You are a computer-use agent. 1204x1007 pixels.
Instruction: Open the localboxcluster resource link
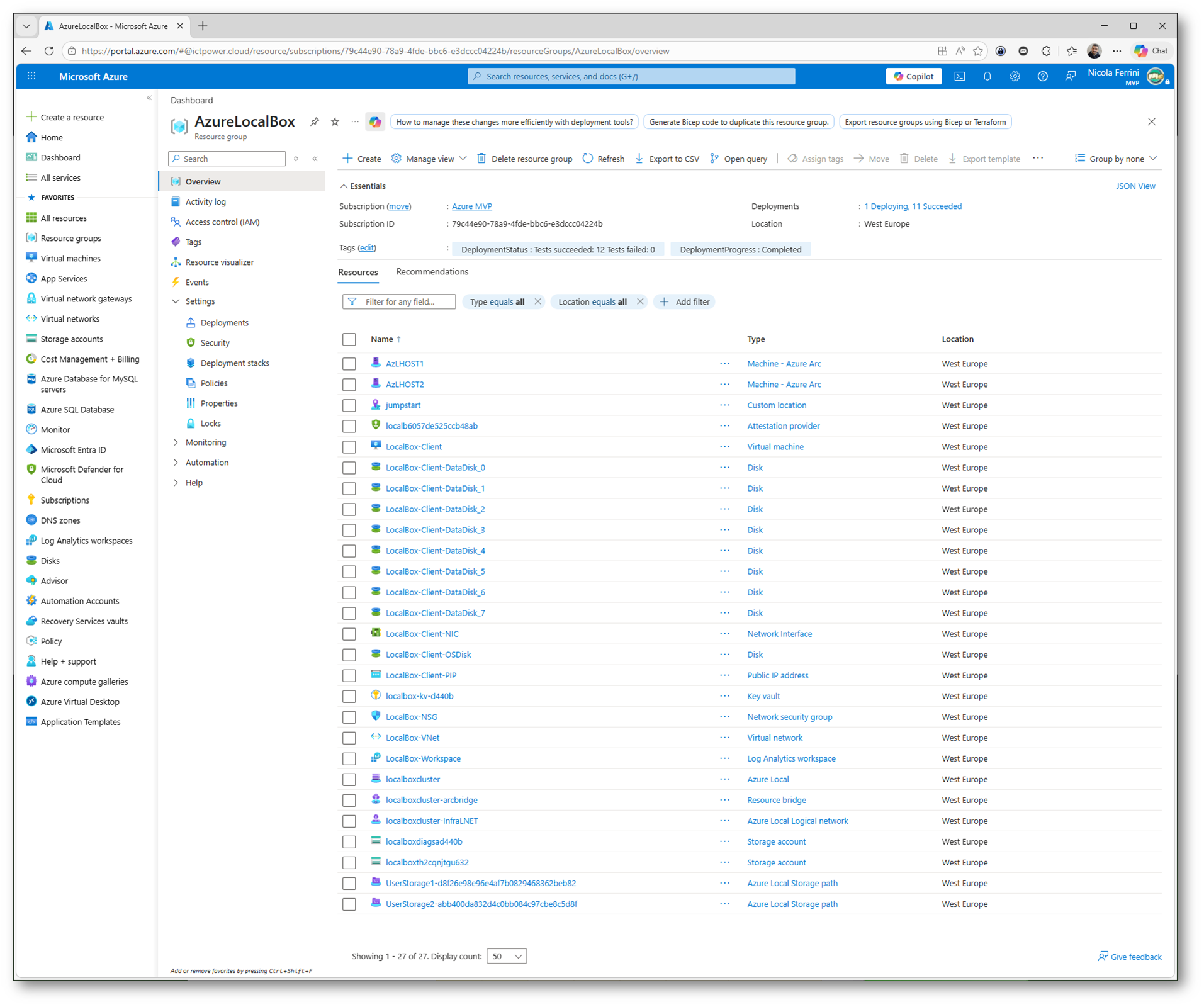[x=412, y=779]
